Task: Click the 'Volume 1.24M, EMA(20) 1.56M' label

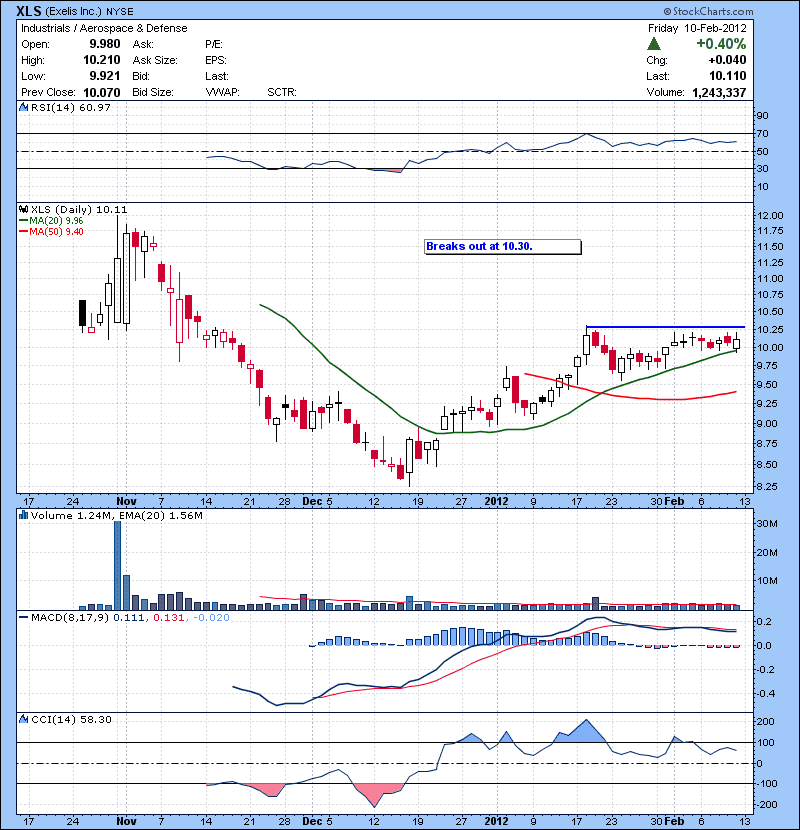Action: (x=116, y=515)
